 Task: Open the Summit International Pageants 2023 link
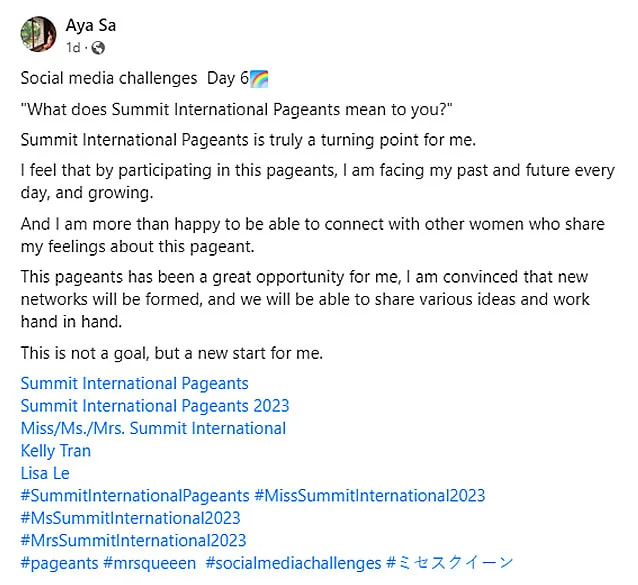155,406
